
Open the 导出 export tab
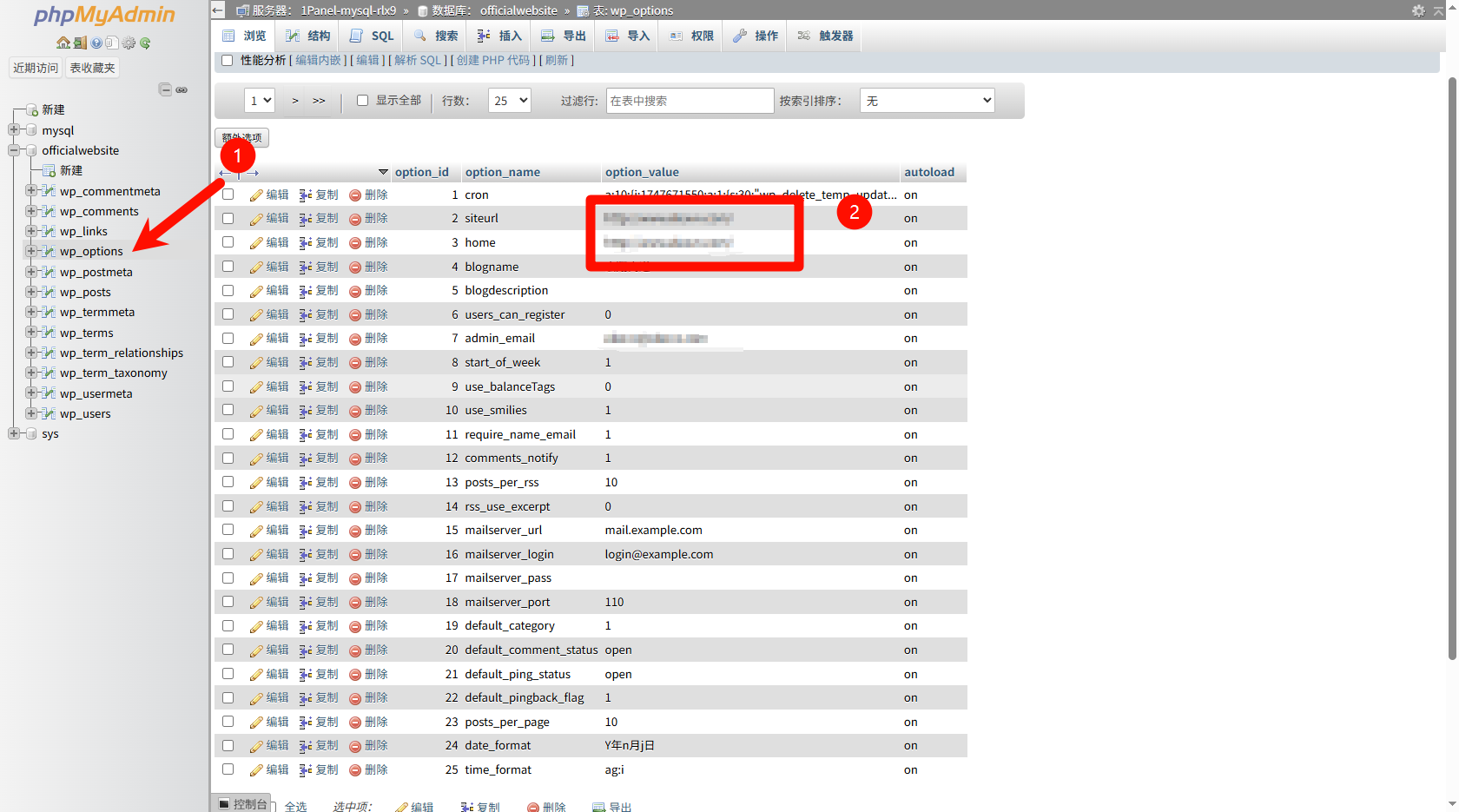pyautogui.click(x=564, y=36)
